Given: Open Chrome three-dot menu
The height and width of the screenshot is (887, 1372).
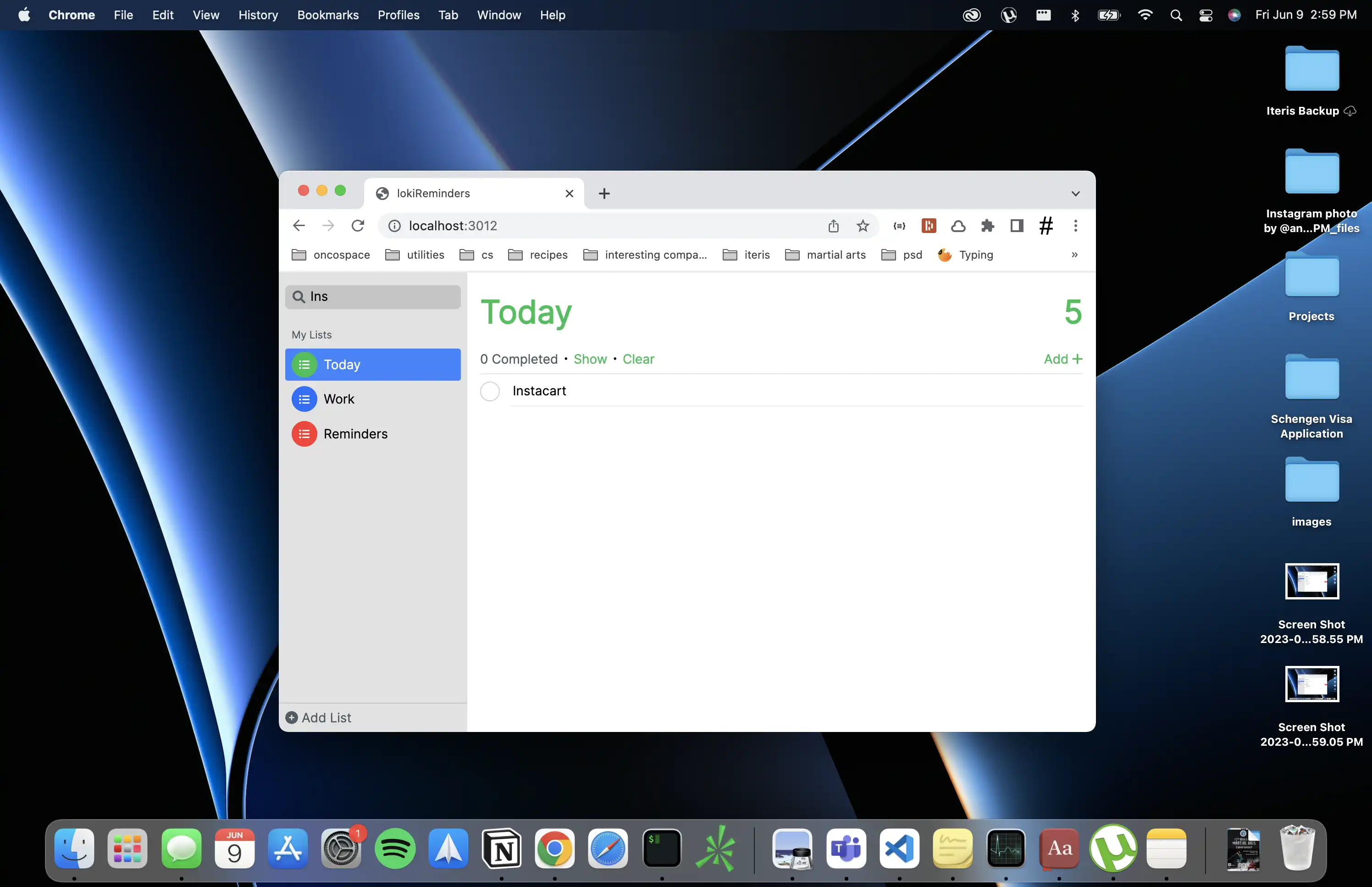Looking at the screenshot, I should click(x=1075, y=226).
